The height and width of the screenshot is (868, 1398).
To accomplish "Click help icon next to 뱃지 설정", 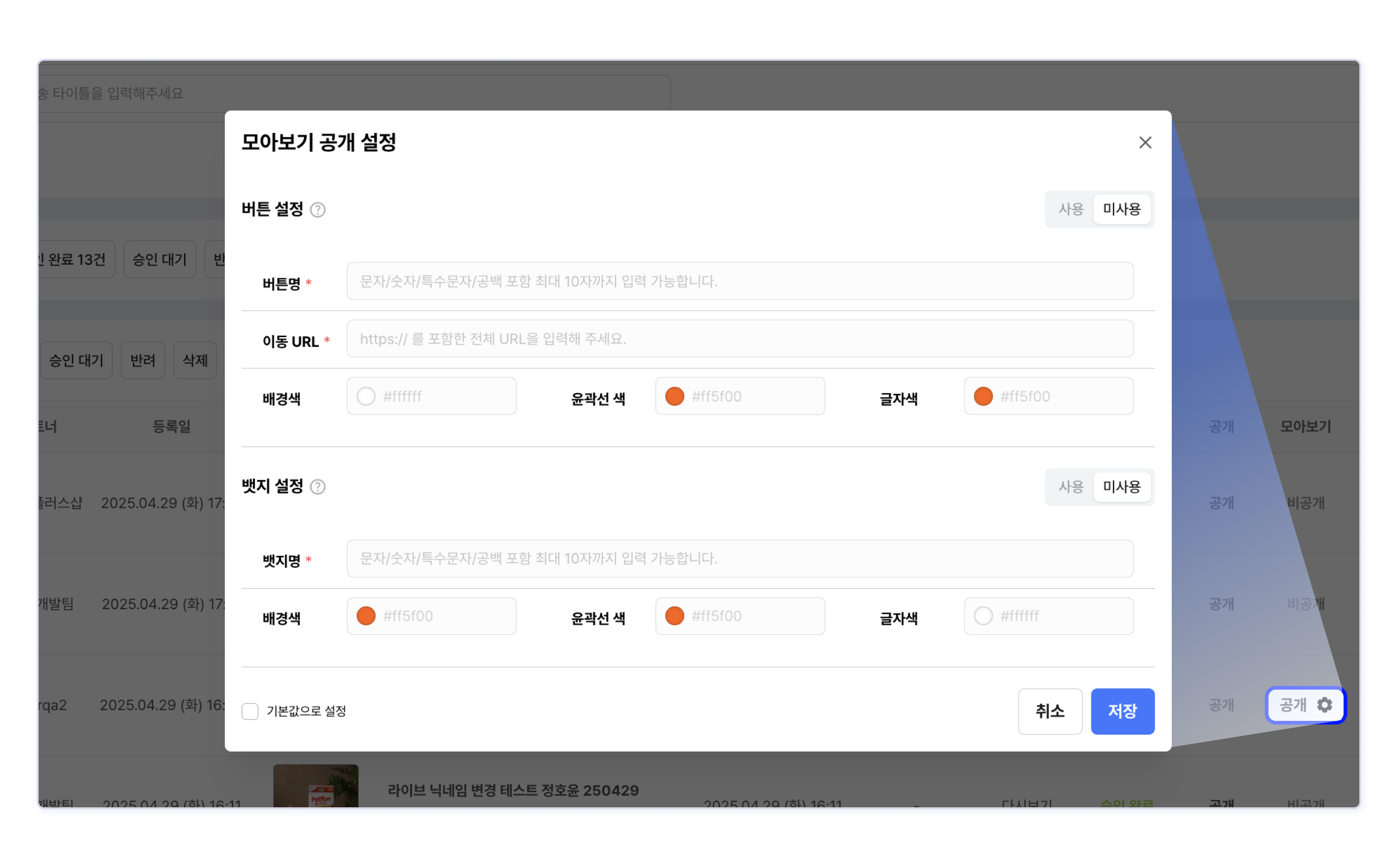I will click(317, 487).
